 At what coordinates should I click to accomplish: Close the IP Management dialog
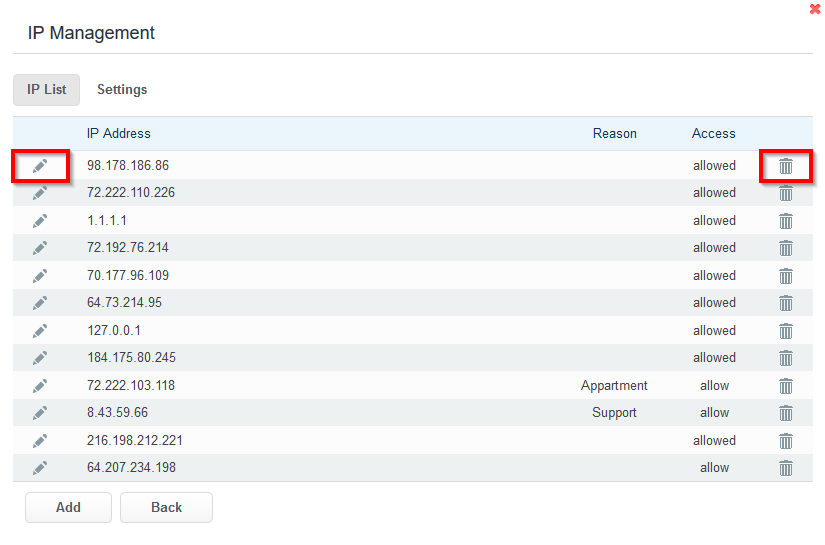click(815, 9)
